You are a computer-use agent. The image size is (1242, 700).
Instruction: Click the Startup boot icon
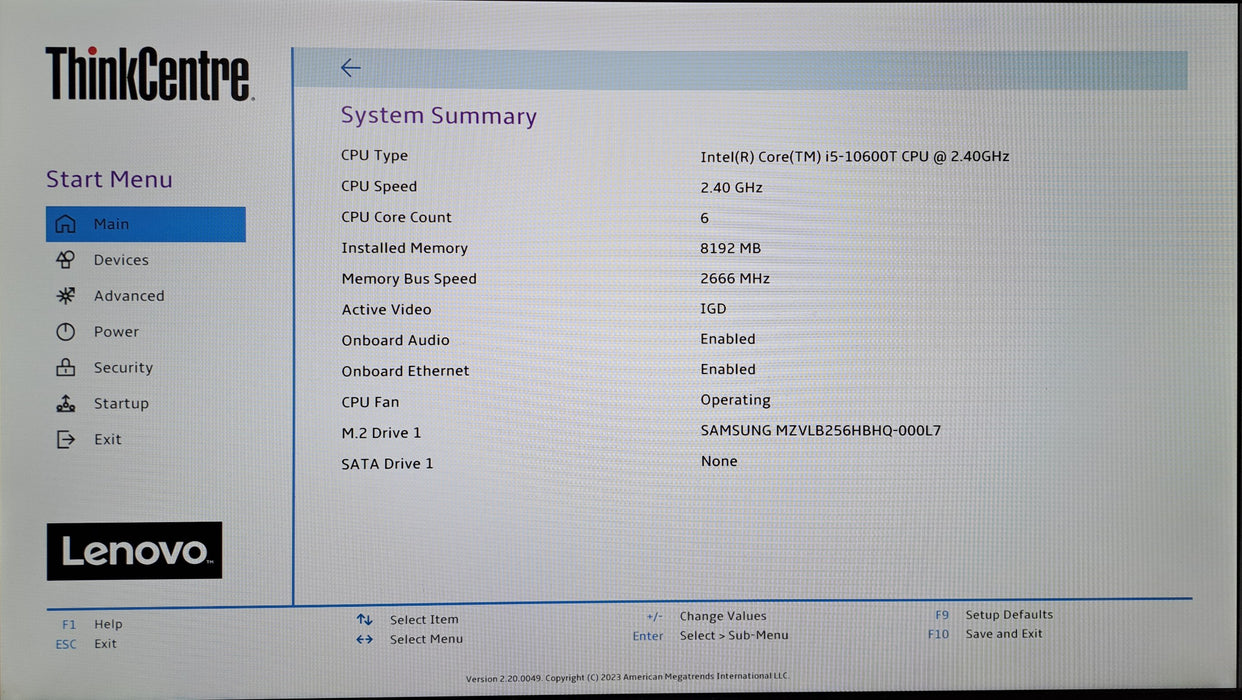65,403
